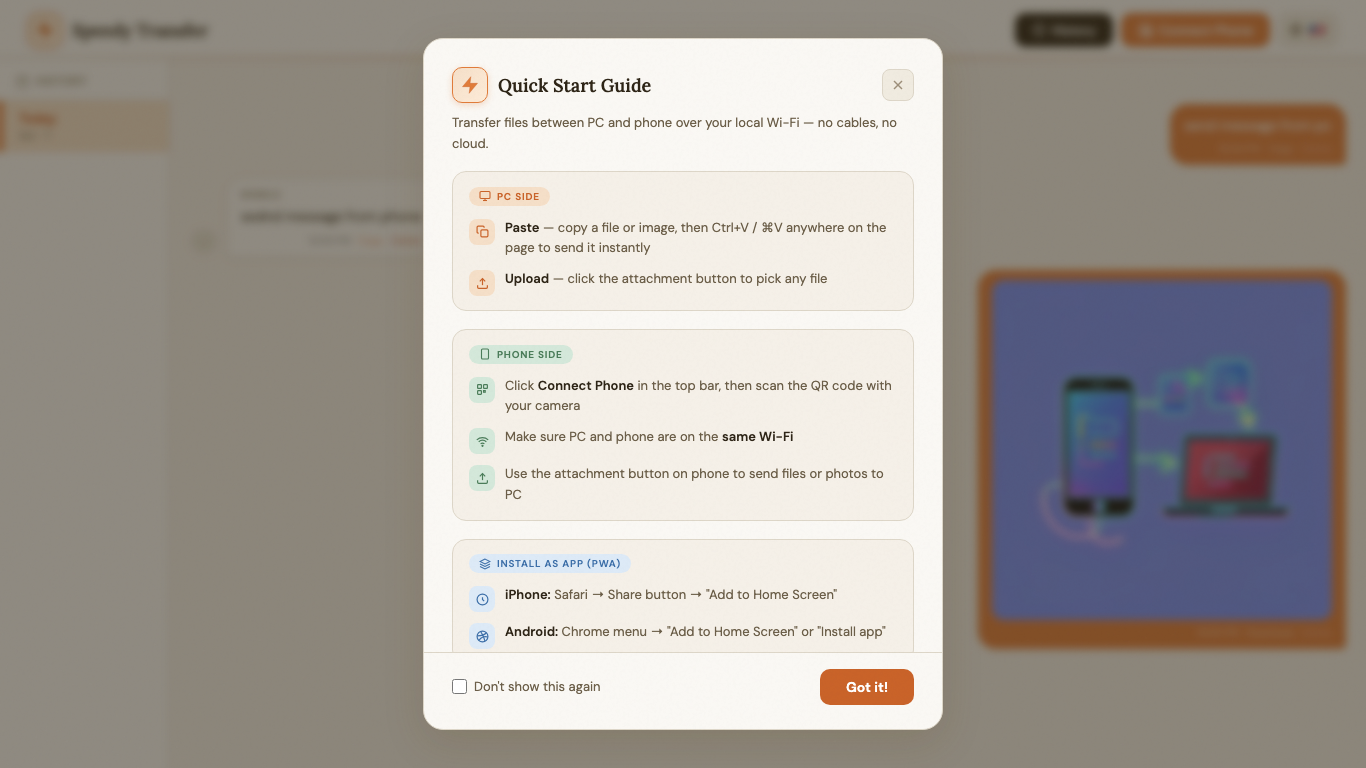Click the QR code Connect Phone icon

(x=482, y=390)
